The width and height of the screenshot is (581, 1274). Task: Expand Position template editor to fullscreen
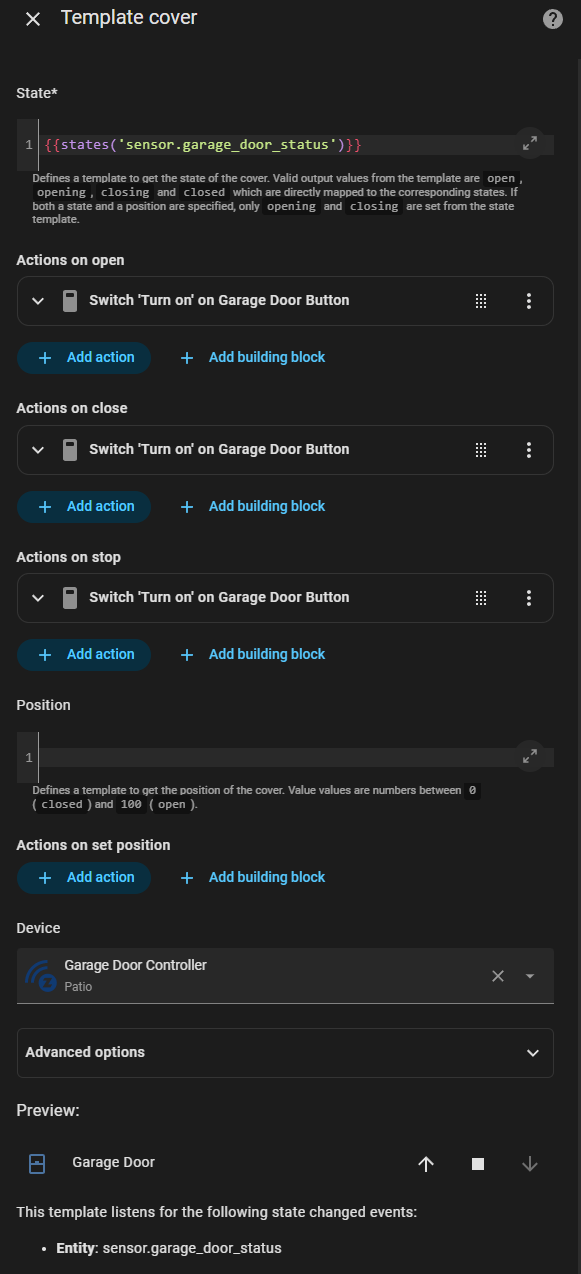[530, 757]
